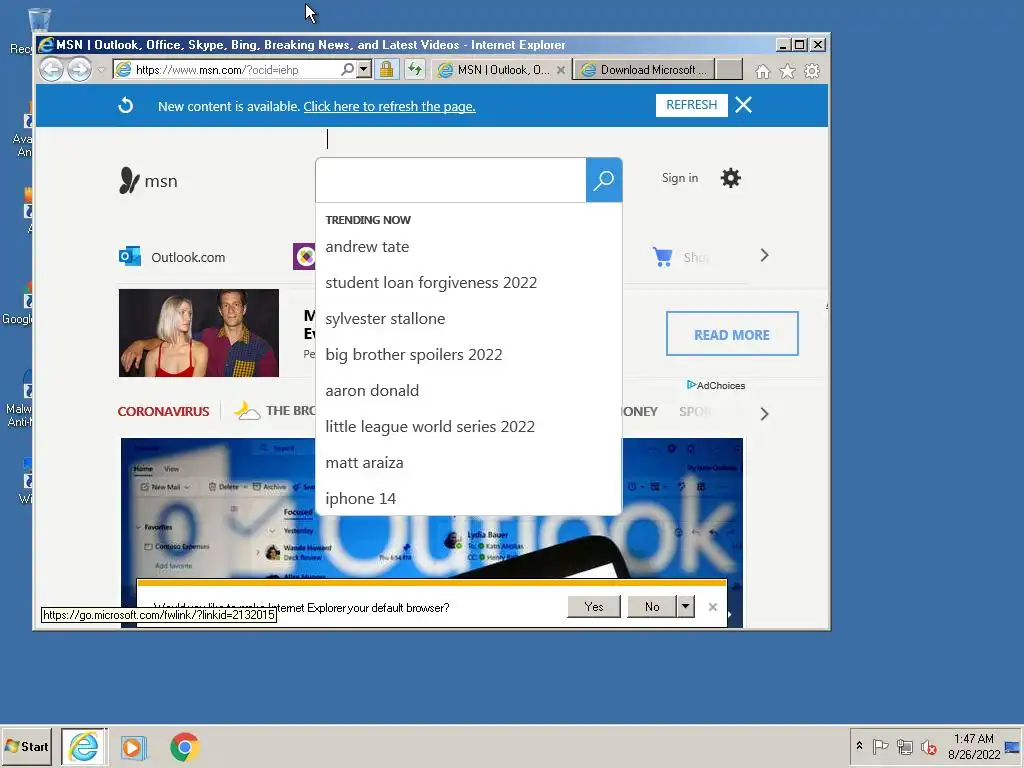Click the READ MORE button
1024x768 pixels.
tap(732, 334)
